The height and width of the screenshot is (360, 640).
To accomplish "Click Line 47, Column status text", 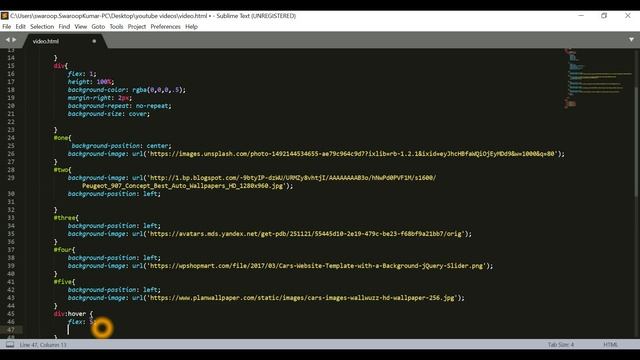I will (x=43, y=345).
